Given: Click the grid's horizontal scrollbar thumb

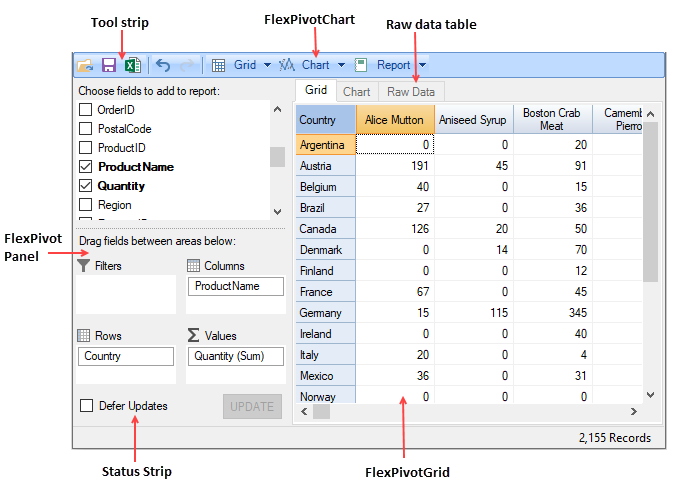Looking at the screenshot, I should 322,411.
